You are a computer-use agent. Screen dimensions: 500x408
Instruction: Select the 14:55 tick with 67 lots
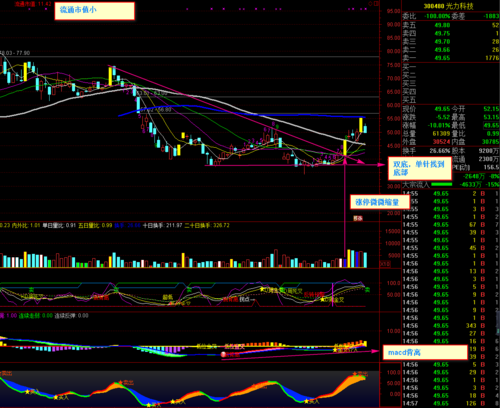click(451, 225)
